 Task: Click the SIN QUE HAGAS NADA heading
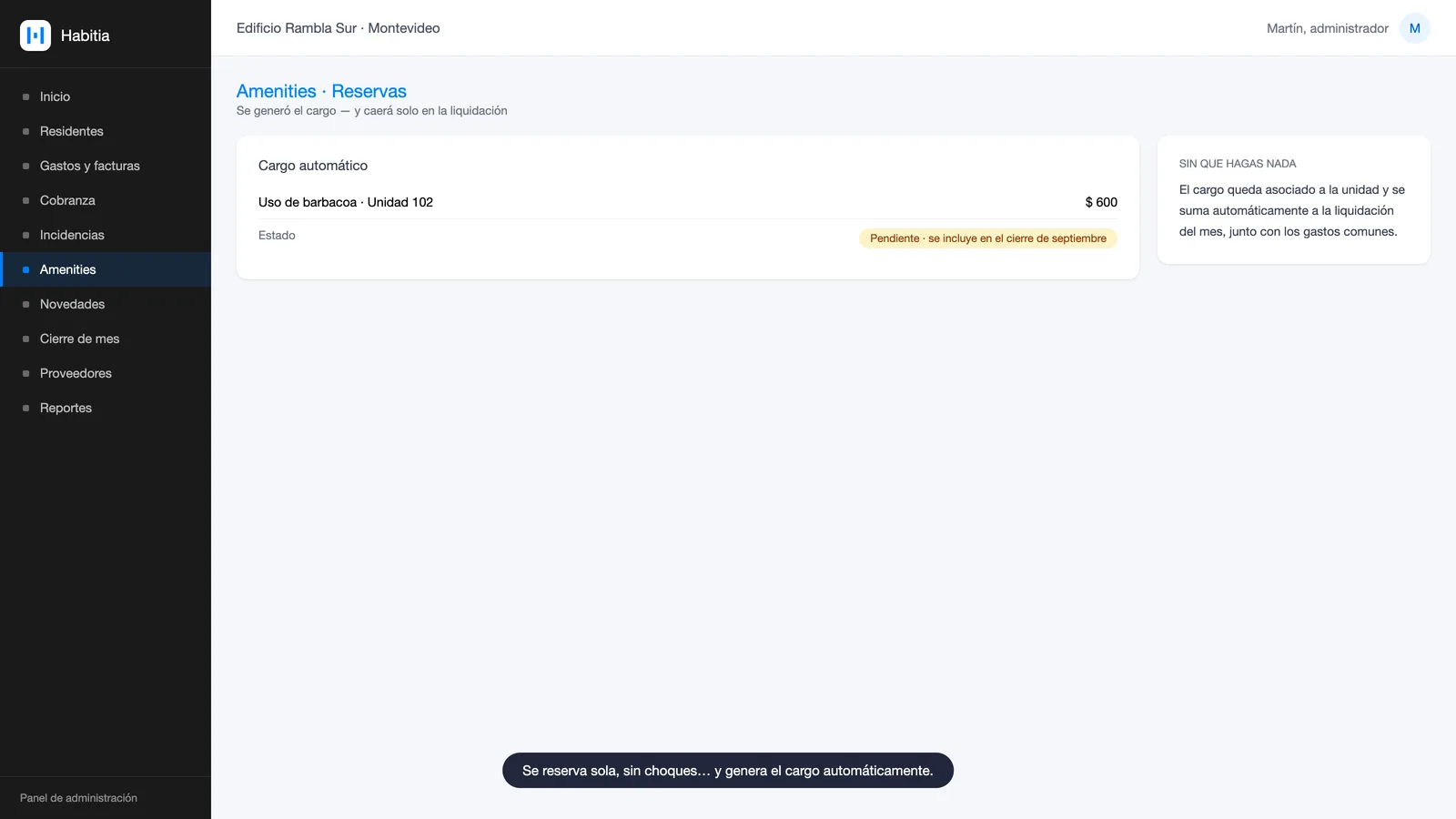(x=1238, y=164)
